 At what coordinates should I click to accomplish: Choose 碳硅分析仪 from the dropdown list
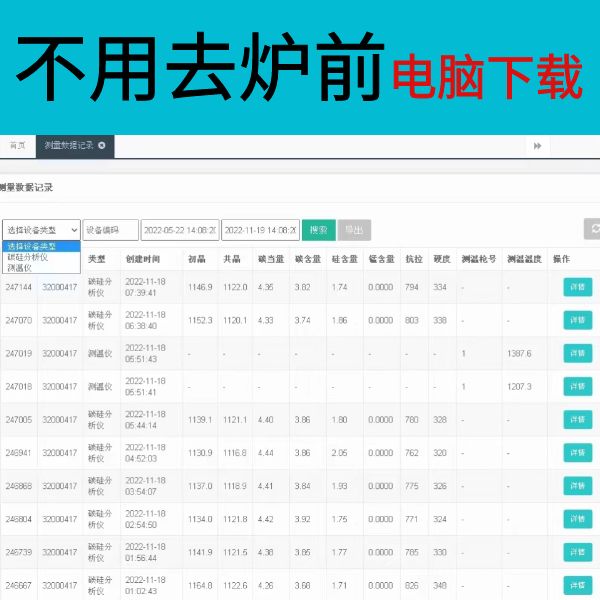26,257
